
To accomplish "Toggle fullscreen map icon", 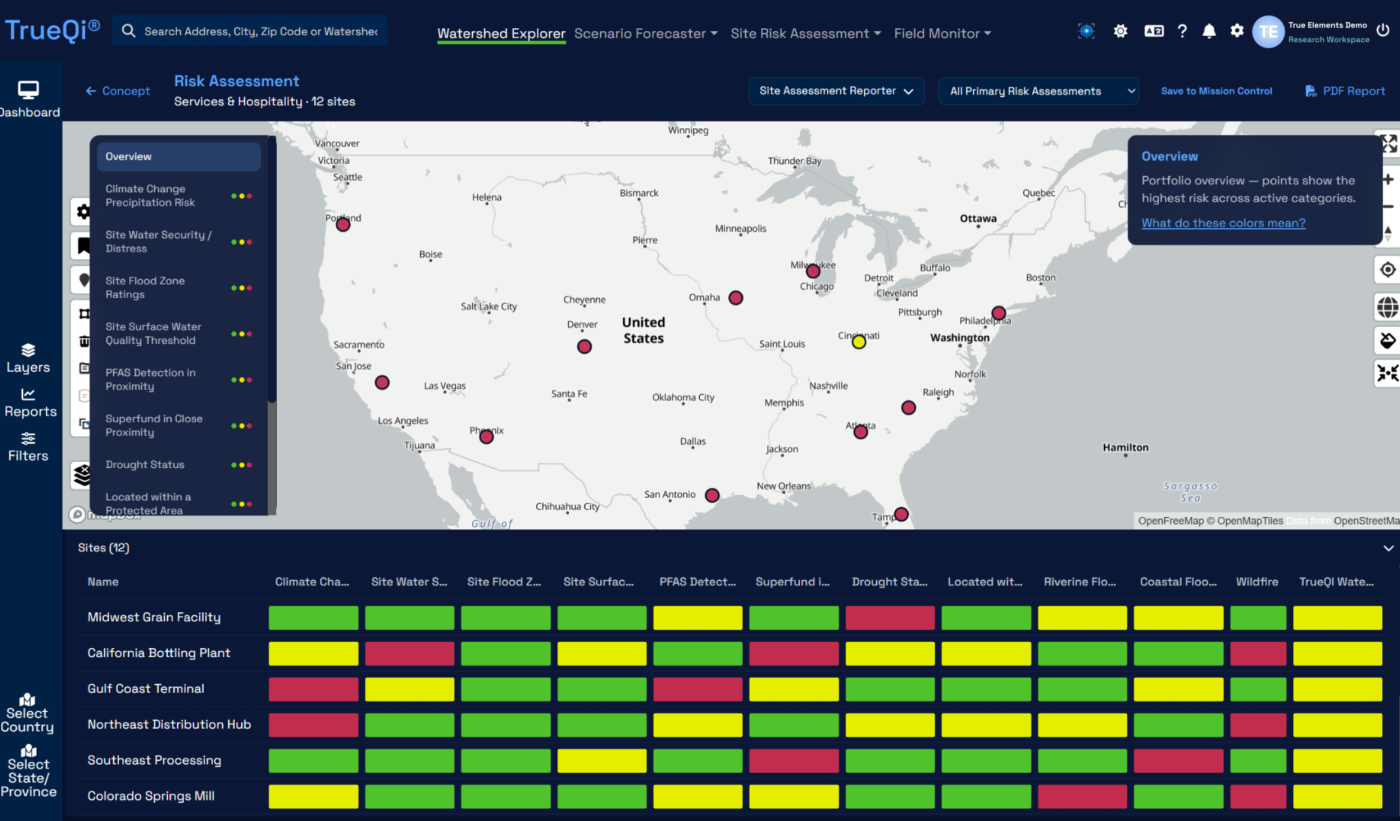I will click(x=1389, y=144).
